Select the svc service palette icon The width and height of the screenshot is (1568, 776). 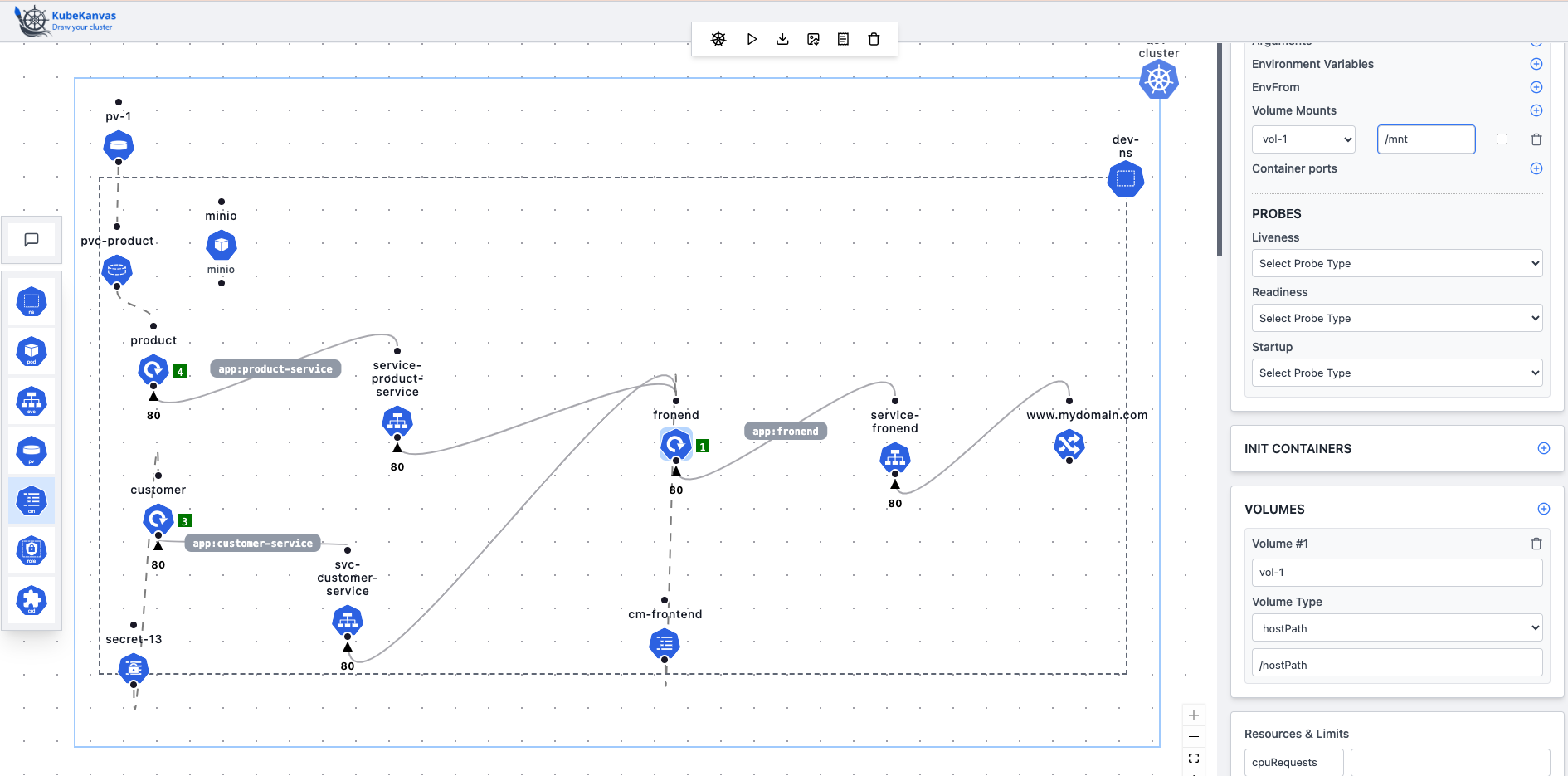[x=32, y=402]
